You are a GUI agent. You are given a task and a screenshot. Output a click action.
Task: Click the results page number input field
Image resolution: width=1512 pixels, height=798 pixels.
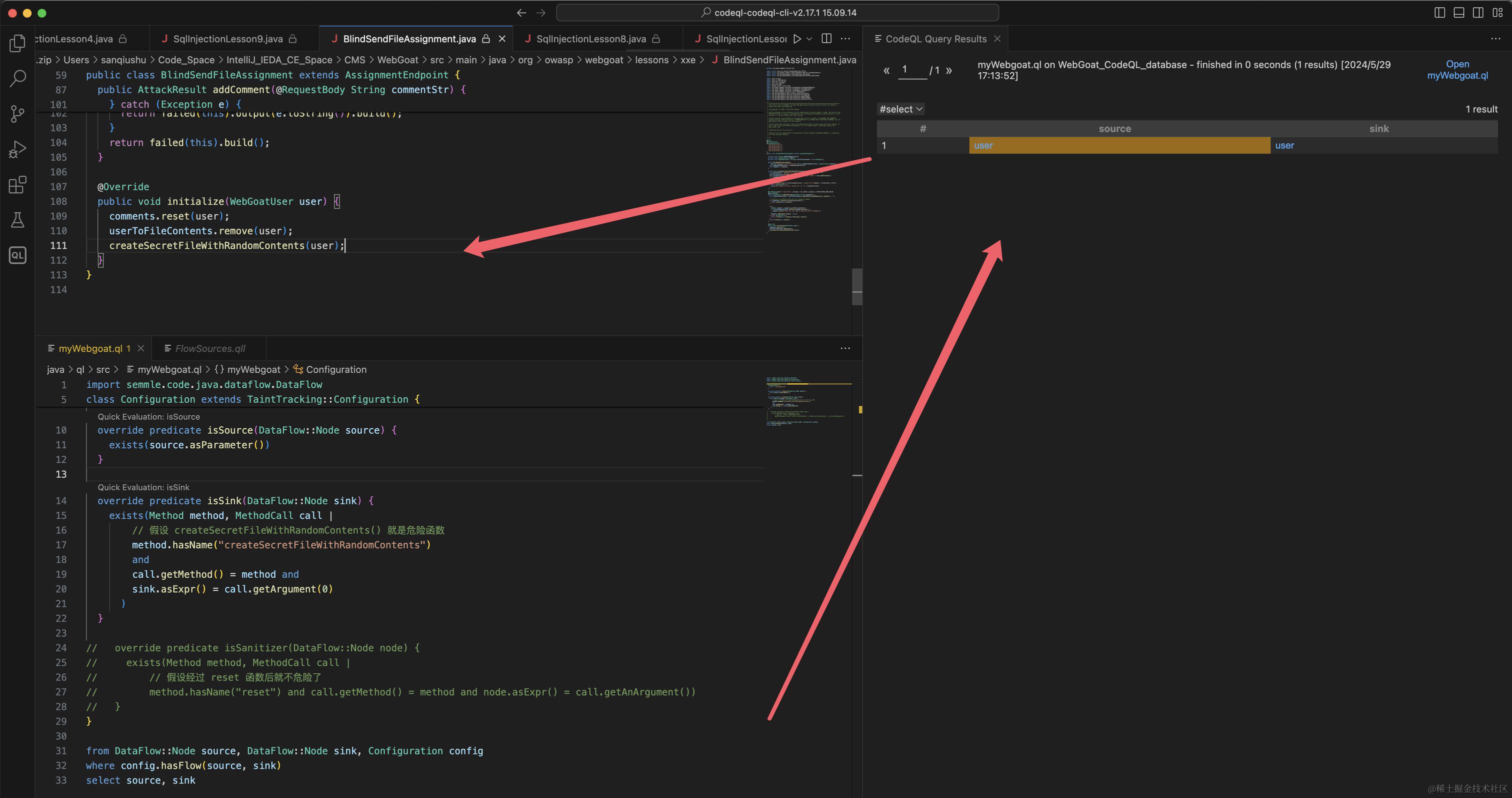click(912, 70)
